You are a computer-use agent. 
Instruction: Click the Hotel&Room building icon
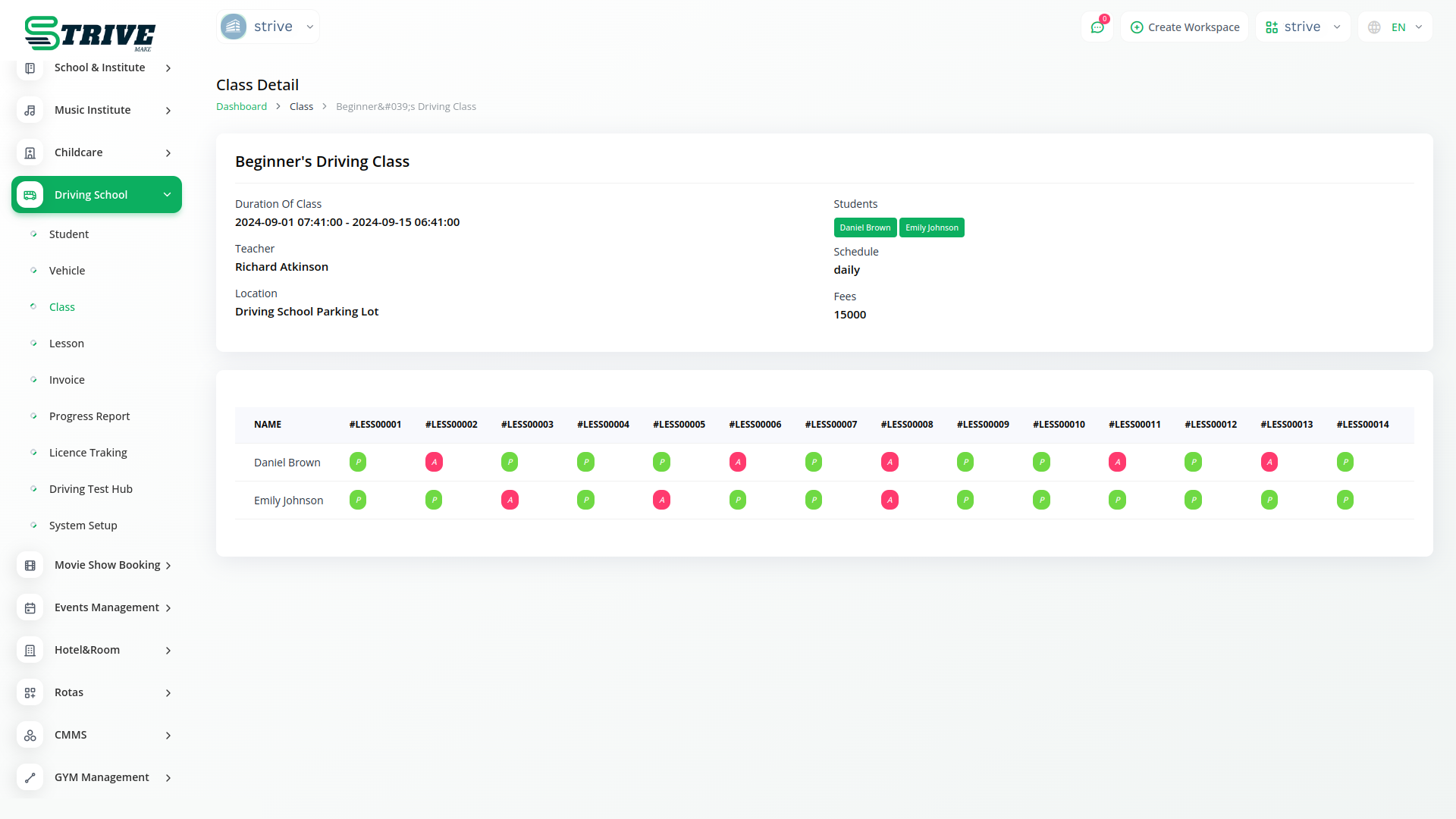pos(30,650)
